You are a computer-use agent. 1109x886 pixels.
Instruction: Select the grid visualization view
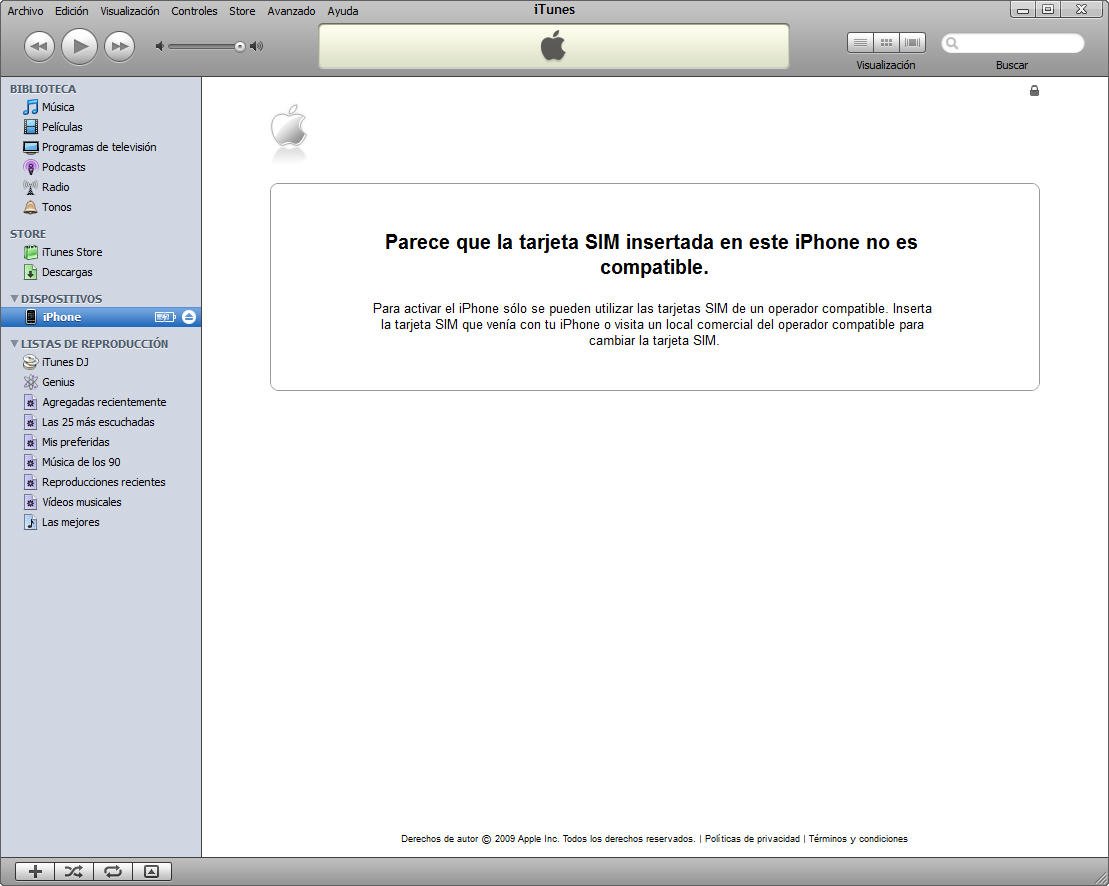point(886,42)
